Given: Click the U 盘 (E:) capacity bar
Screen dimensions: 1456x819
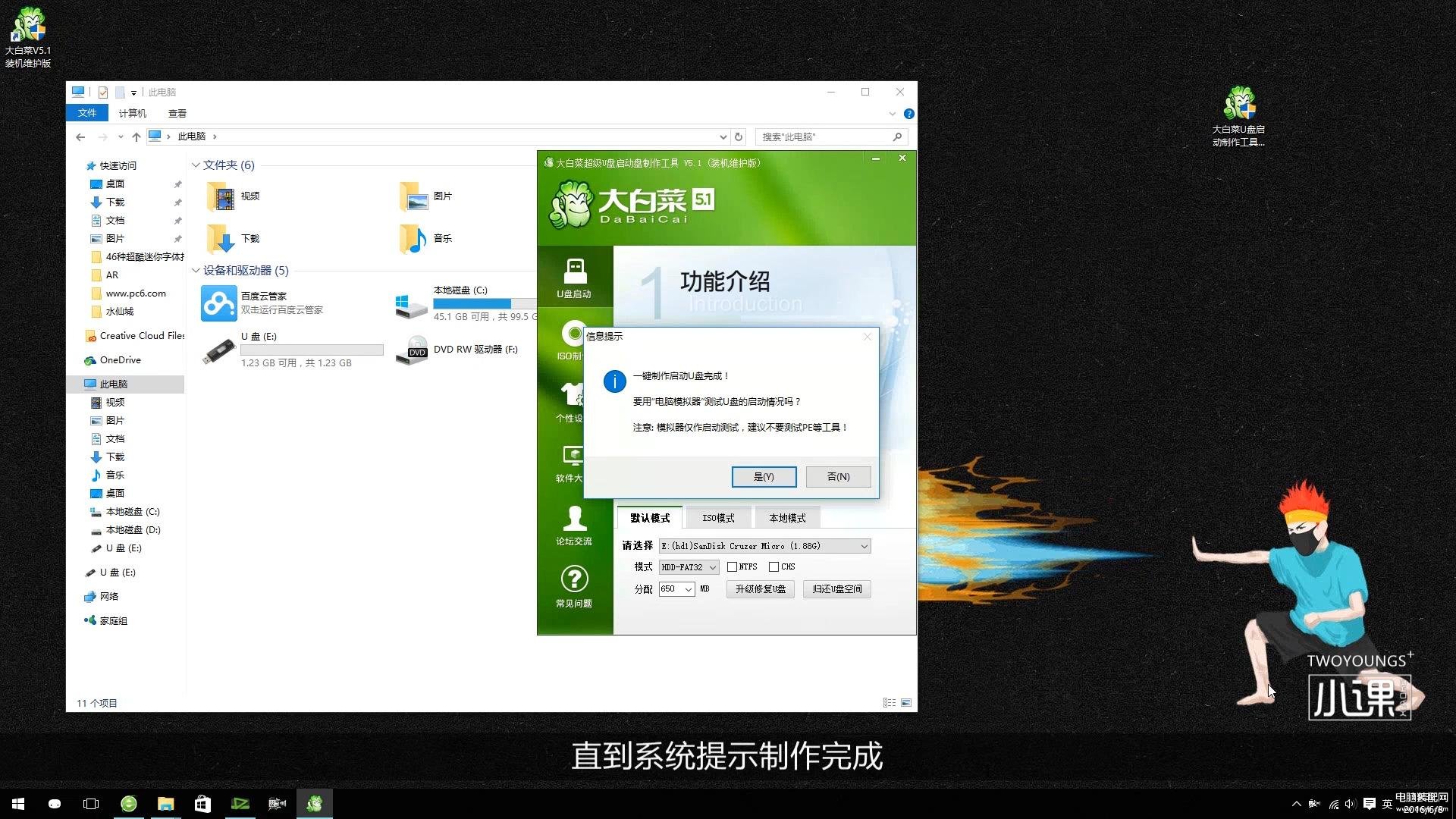Looking at the screenshot, I should click(312, 350).
